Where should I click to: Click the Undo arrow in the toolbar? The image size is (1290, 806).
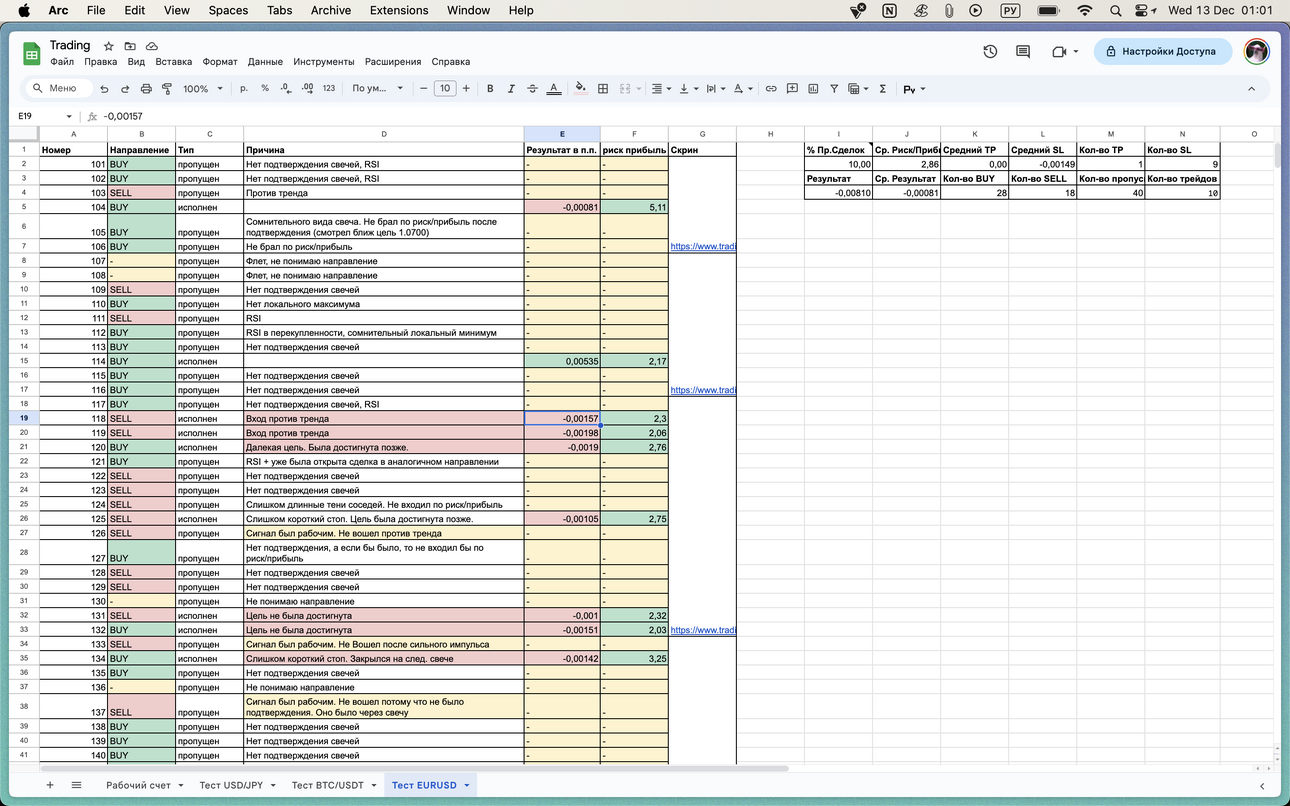104,89
